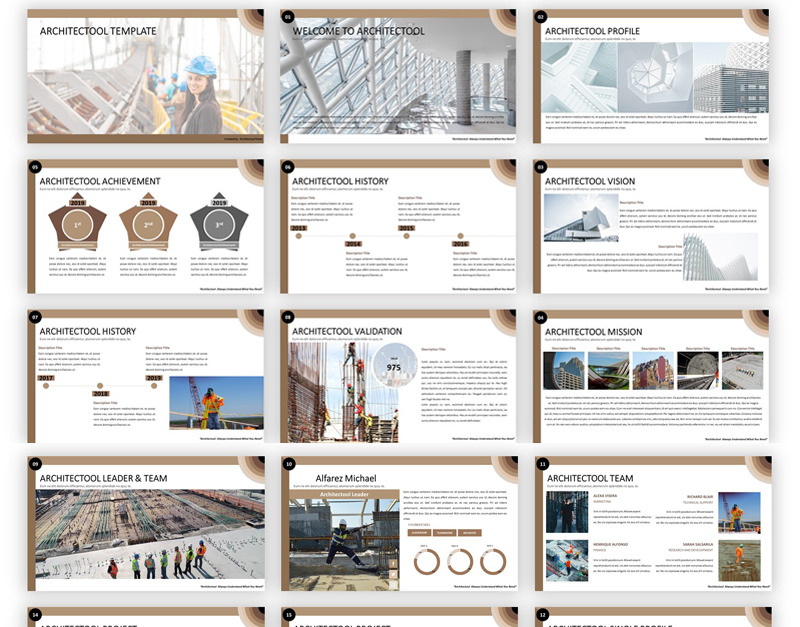Click the slide number badge 10
This screenshot has width=800, height=627.
(289, 464)
